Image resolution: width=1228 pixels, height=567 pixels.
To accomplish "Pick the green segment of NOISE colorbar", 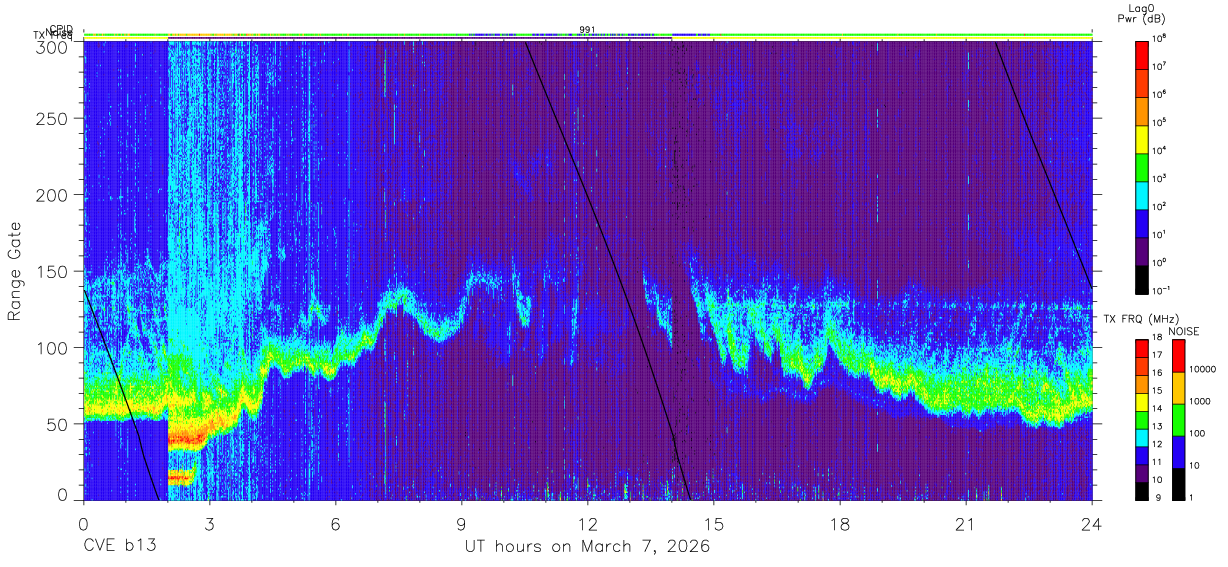I will (1179, 420).
